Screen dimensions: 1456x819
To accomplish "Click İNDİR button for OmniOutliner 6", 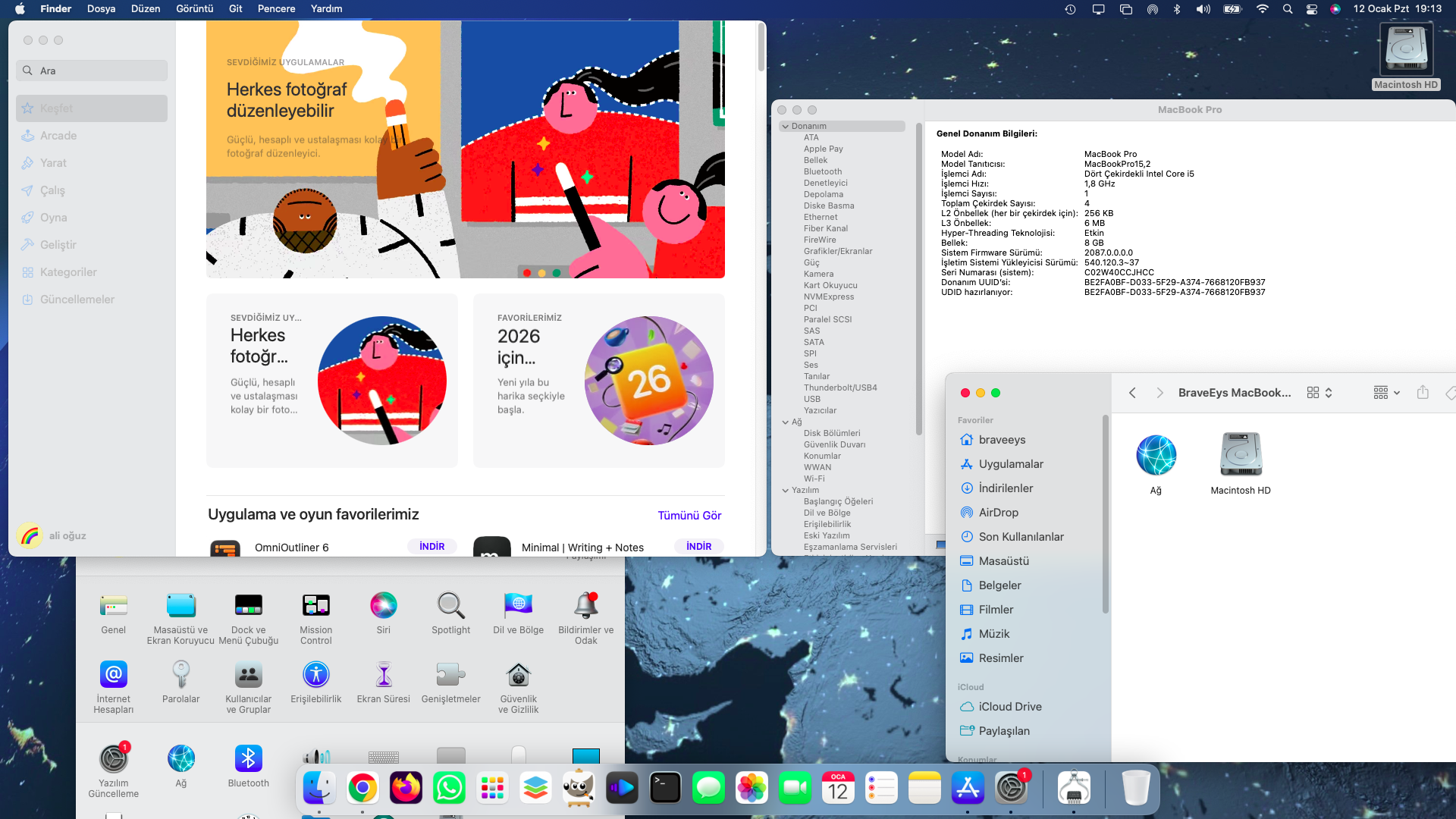I will tap(431, 547).
